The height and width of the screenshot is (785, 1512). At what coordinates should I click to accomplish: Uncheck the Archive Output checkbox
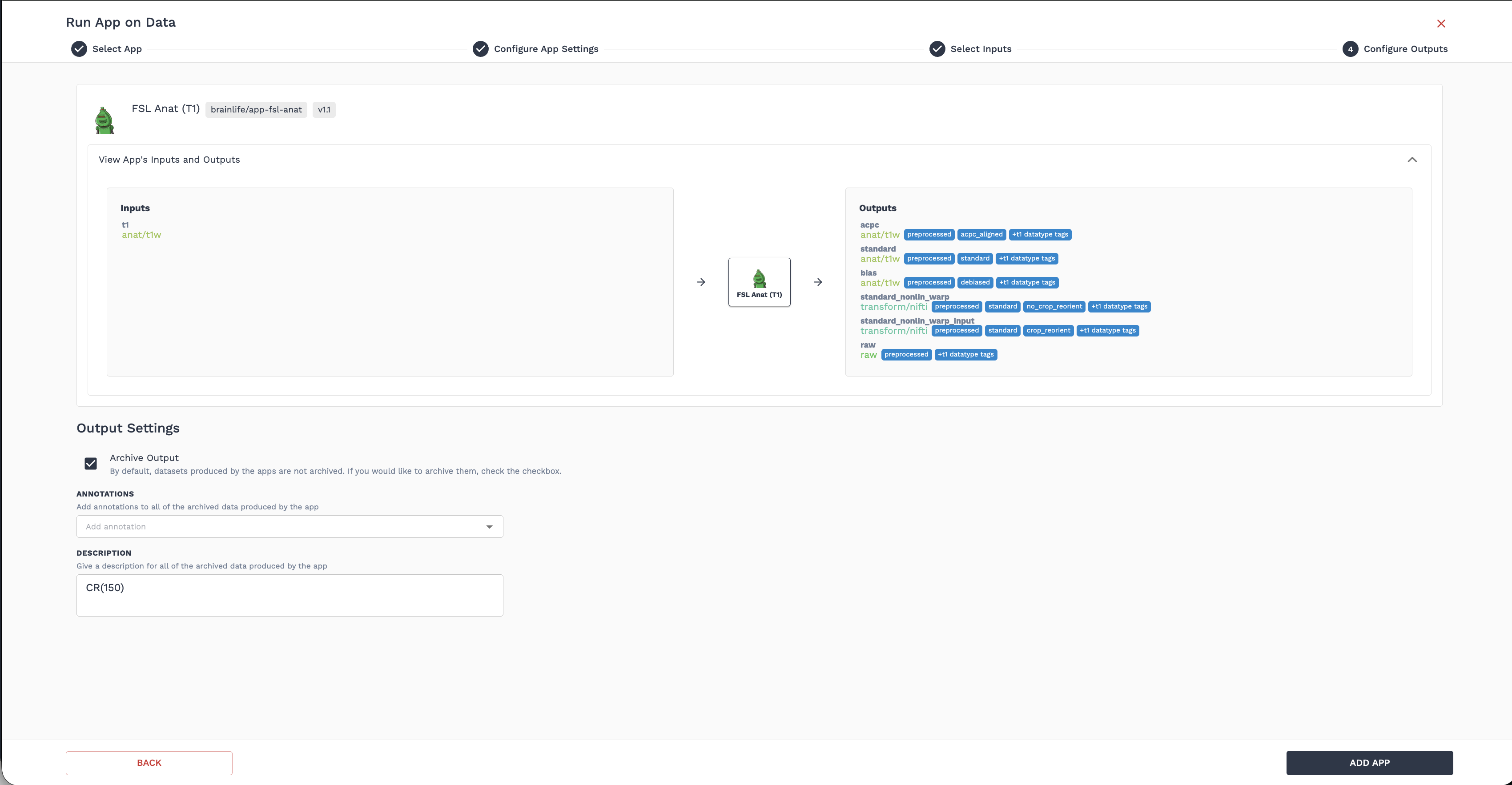(x=90, y=464)
